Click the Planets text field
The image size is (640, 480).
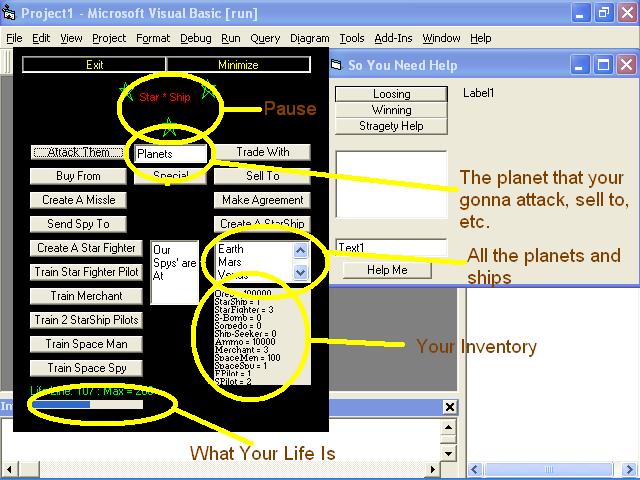point(171,154)
